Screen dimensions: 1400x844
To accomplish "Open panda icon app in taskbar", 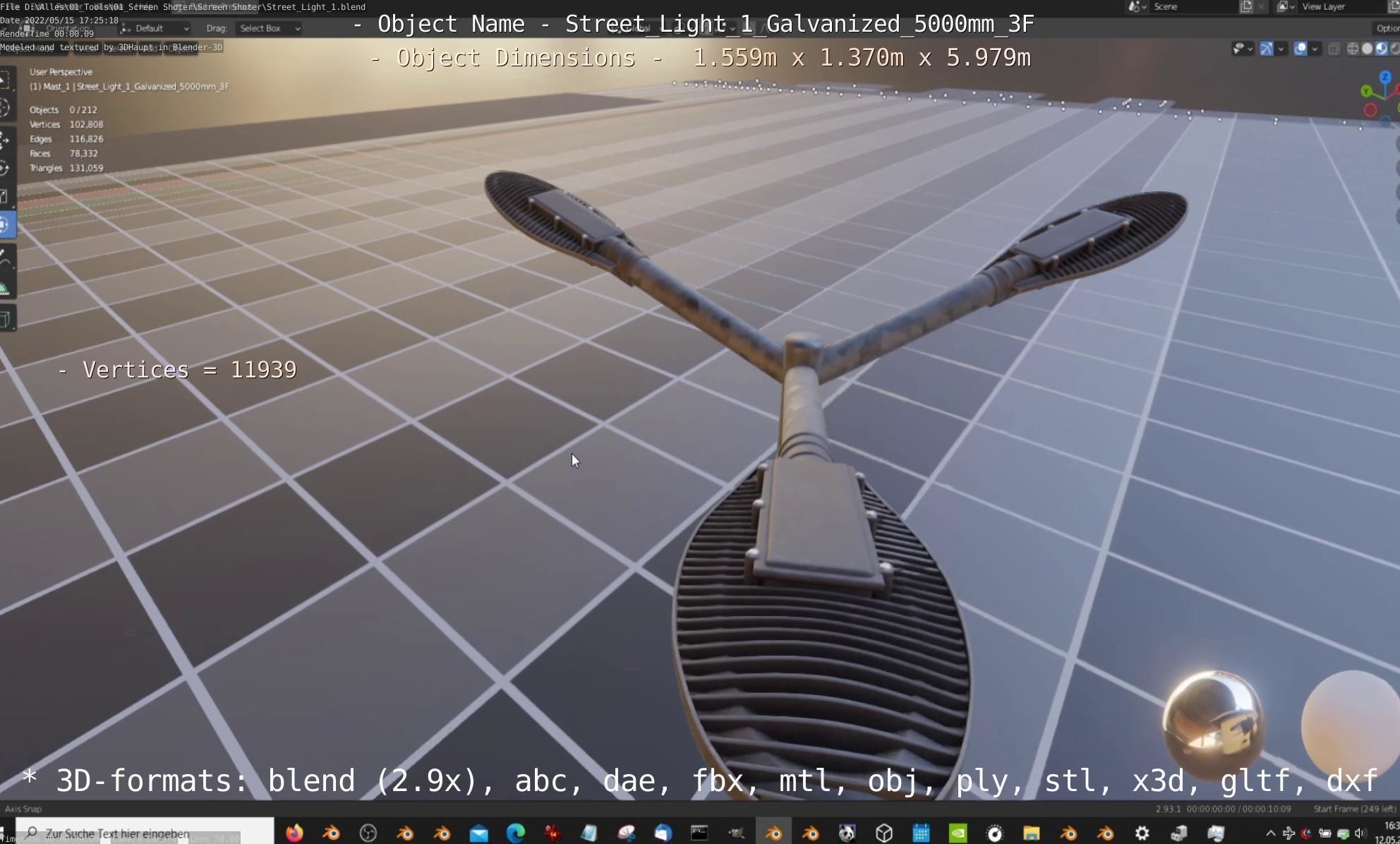I will coord(847,833).
